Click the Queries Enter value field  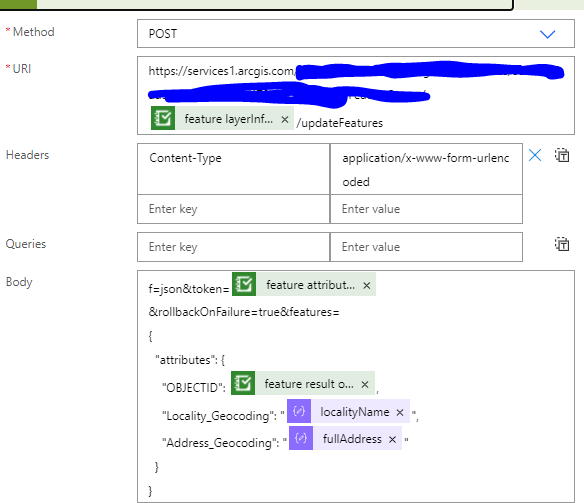click(426, 247)
